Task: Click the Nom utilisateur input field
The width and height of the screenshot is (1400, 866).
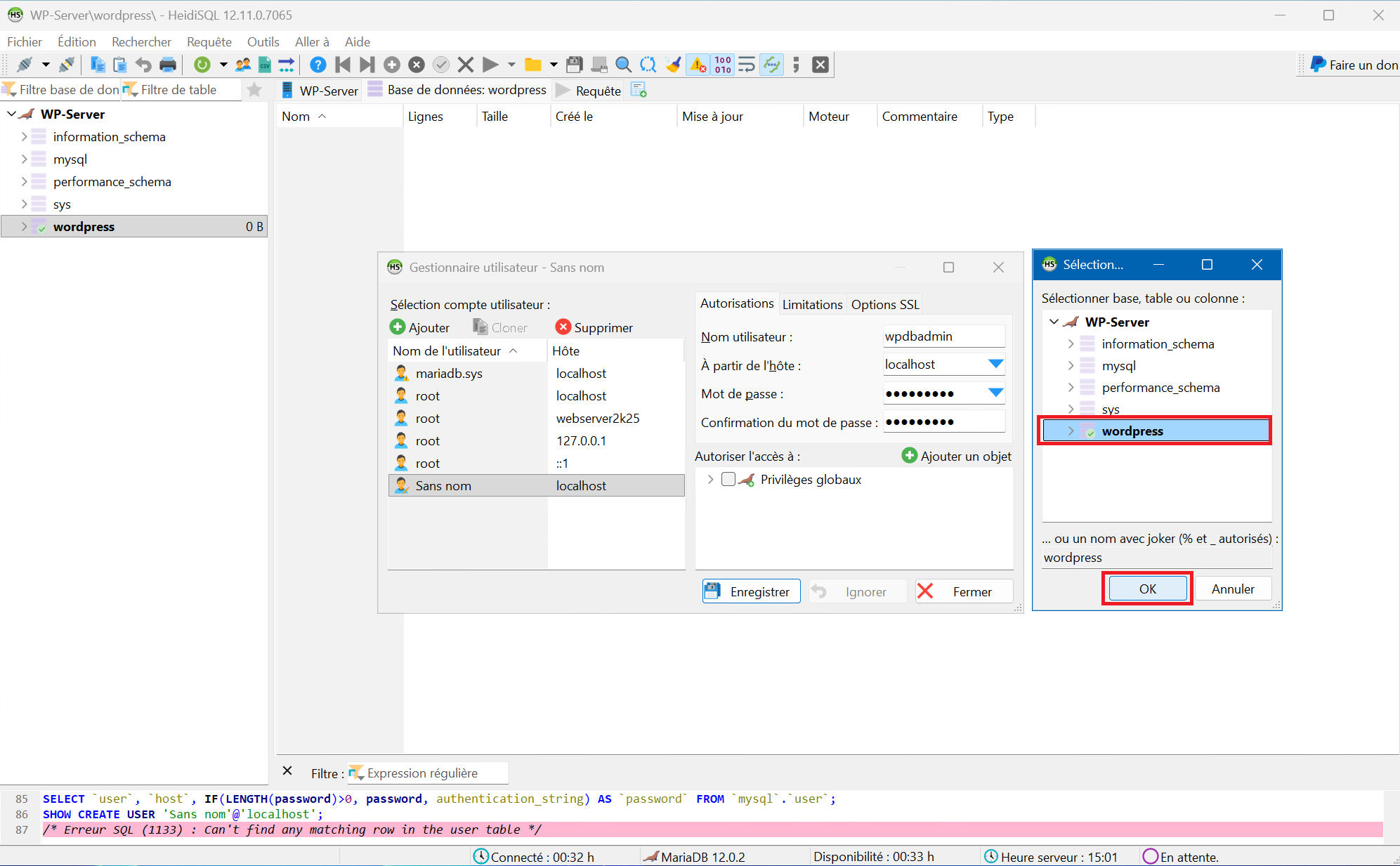Action: point(943,336)
